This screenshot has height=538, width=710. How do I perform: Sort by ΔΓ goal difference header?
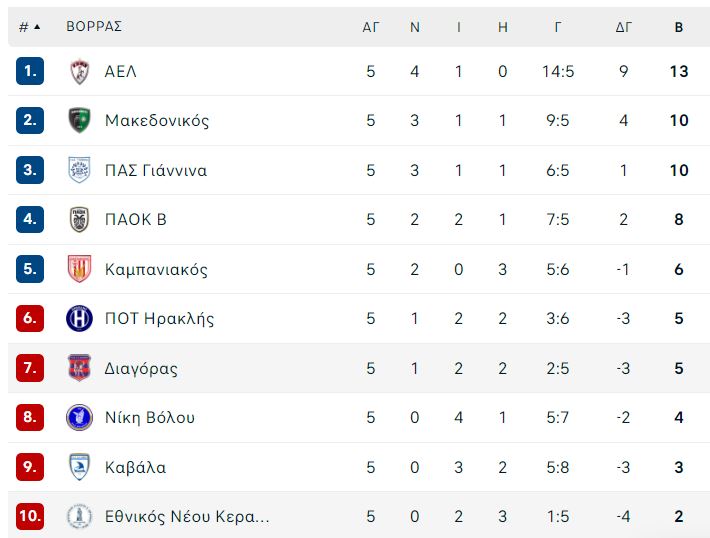(x=623, y=27)
